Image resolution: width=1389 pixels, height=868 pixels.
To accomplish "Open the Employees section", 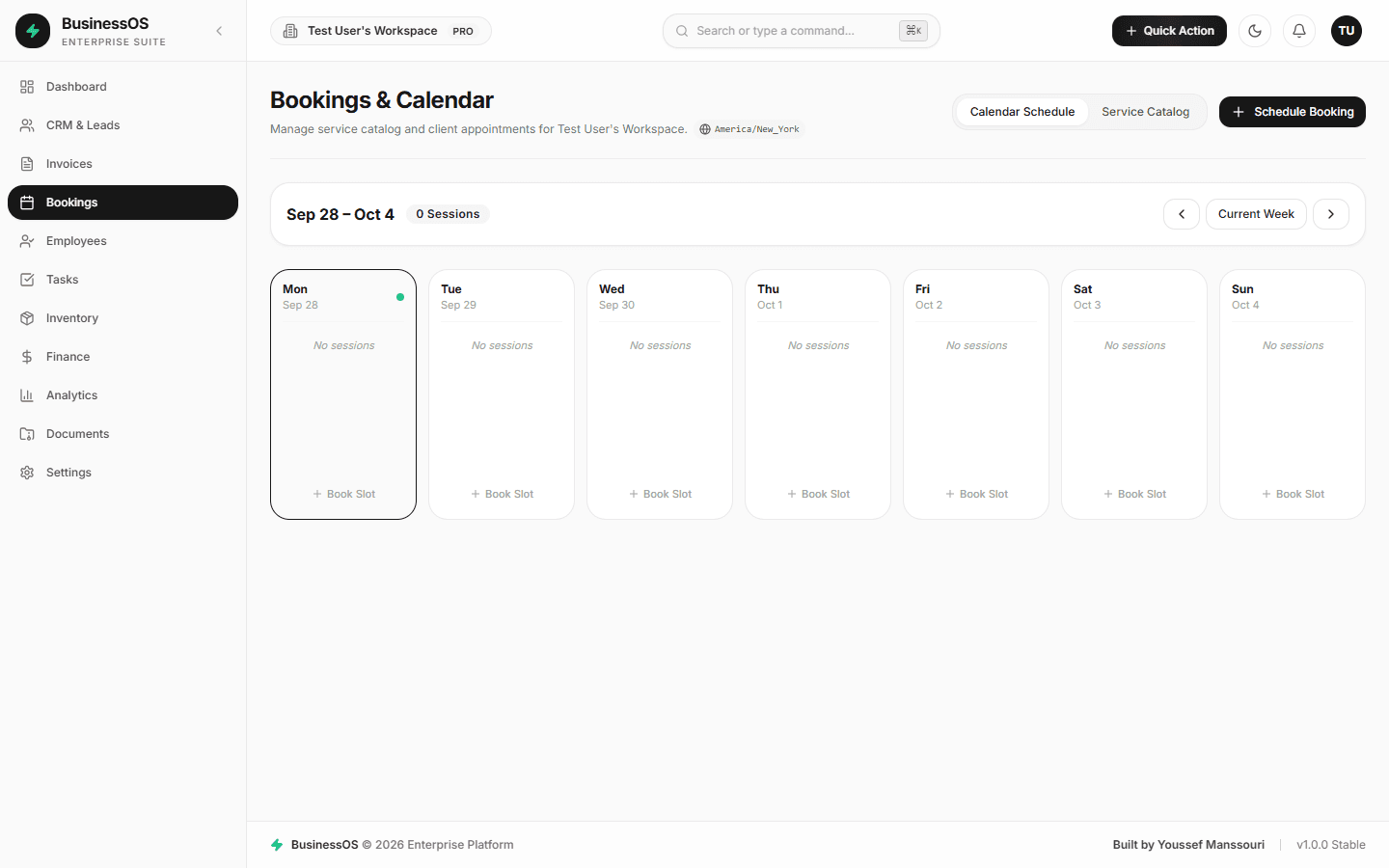I will coord(123,241).
